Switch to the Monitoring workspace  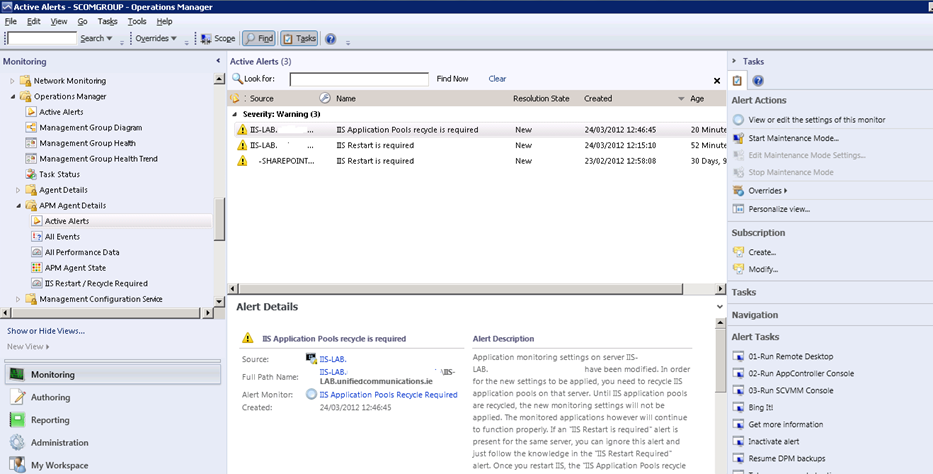tap(113, 375)
